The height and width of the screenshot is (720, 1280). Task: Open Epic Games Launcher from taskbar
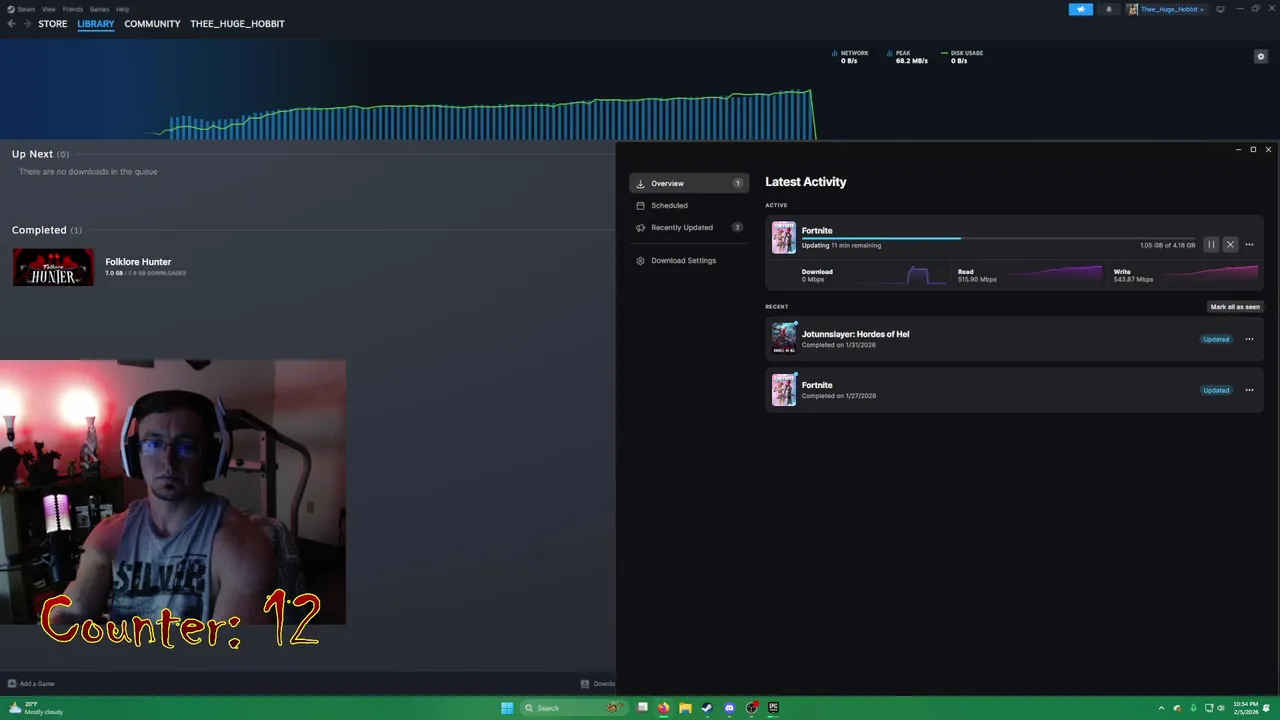coord(773,708)
